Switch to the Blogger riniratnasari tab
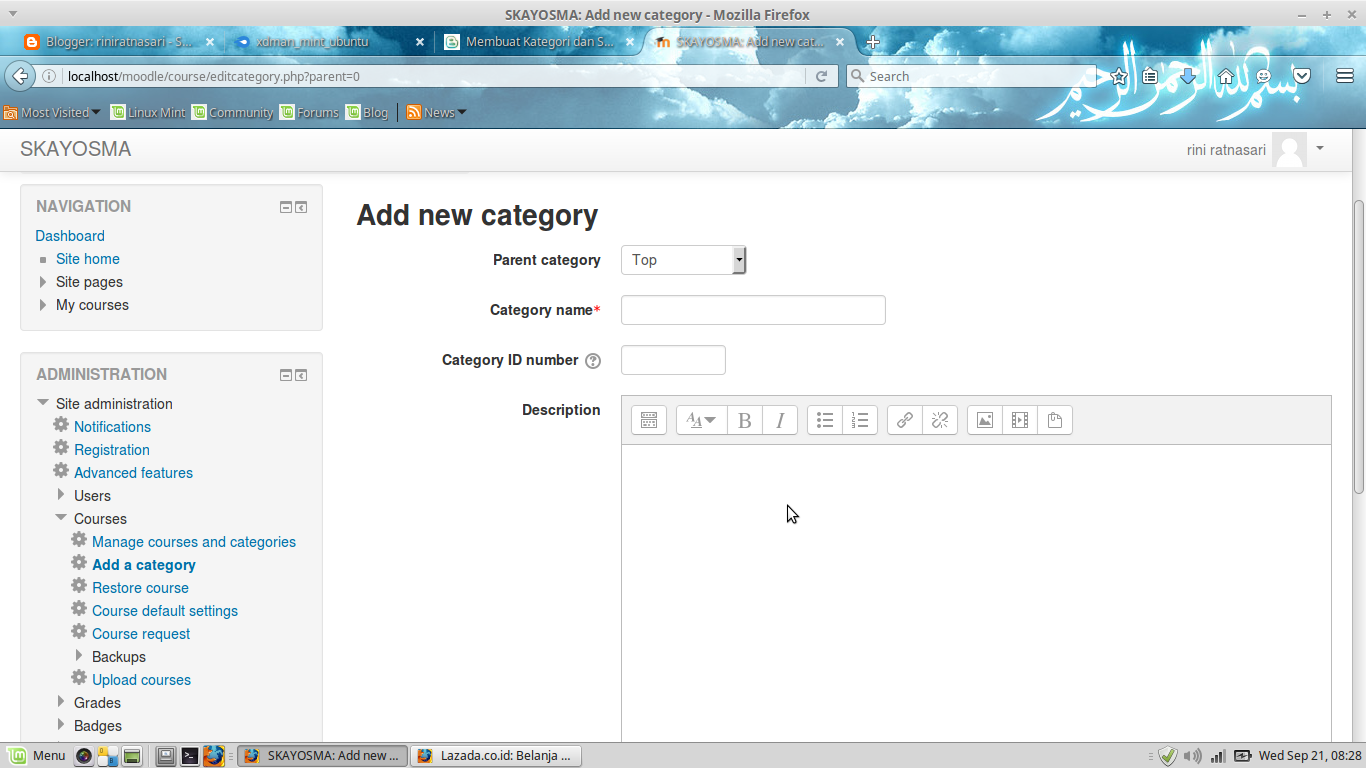 (118, 42)
